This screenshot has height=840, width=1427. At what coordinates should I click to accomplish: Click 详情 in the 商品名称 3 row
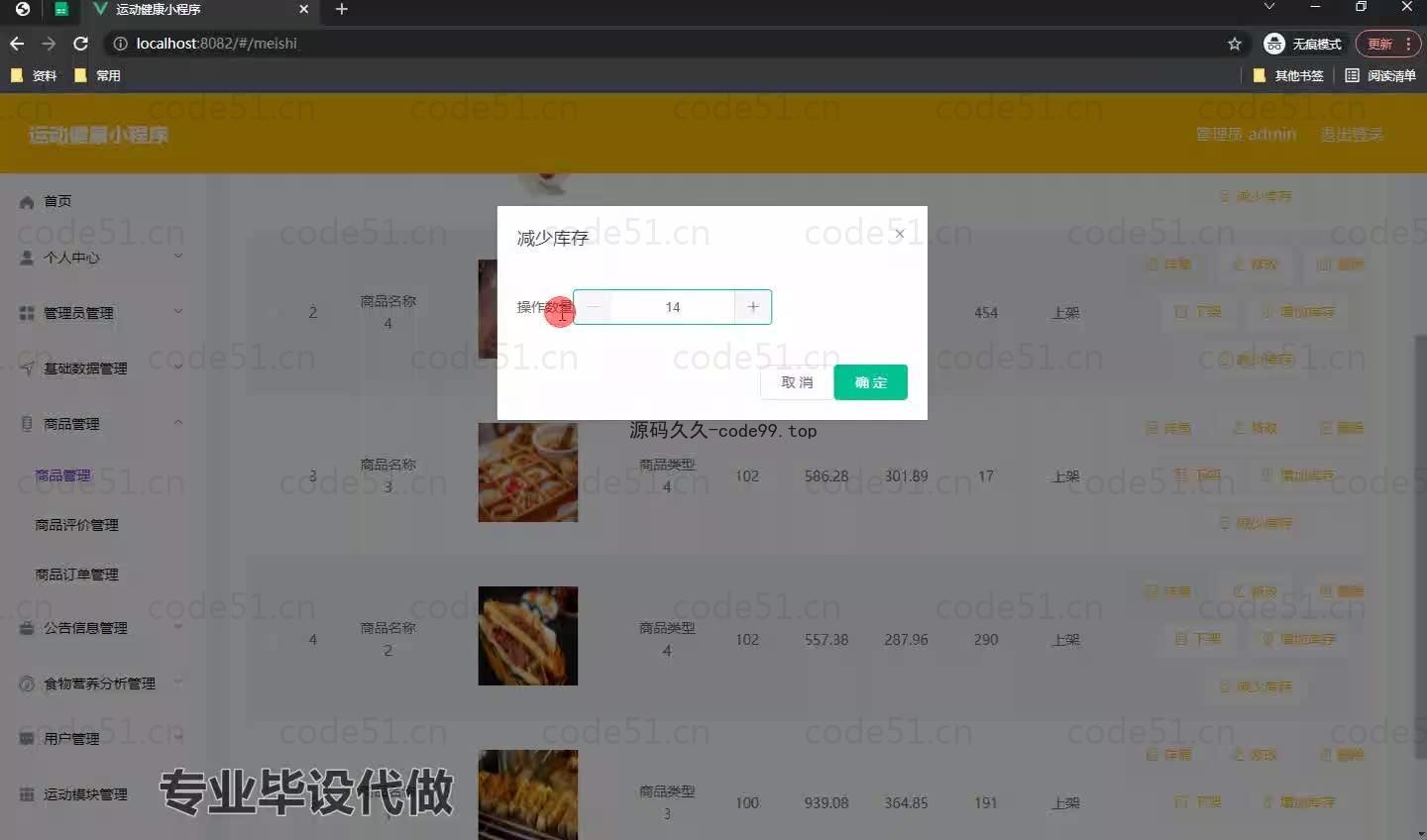click(x=1168, y=428)
